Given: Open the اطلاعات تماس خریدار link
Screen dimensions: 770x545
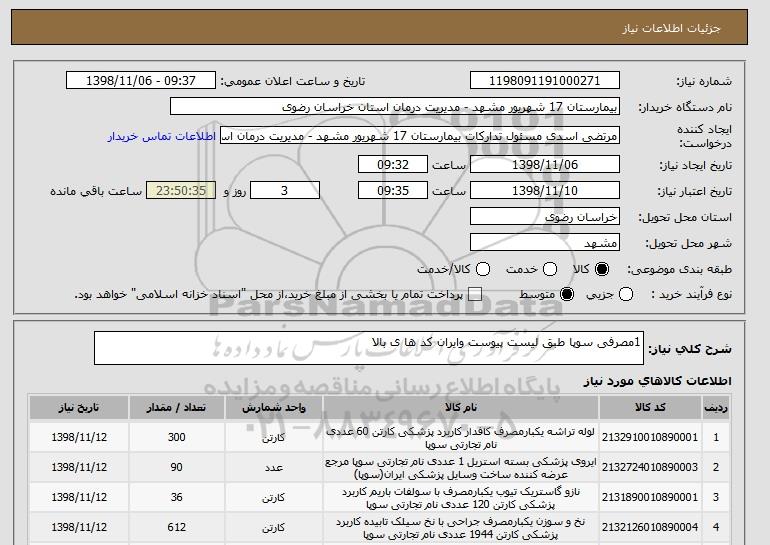Looking at the screenshot, I should coord(162,136).
